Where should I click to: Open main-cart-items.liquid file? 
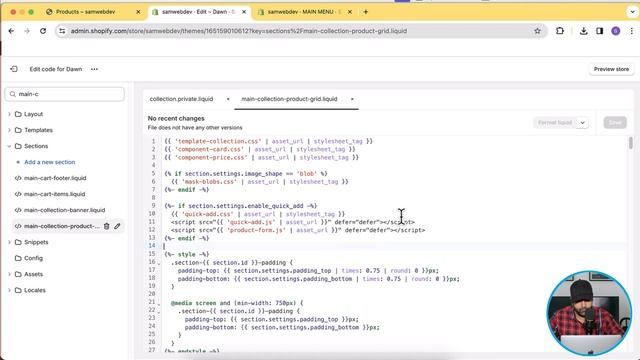[54, 194]
